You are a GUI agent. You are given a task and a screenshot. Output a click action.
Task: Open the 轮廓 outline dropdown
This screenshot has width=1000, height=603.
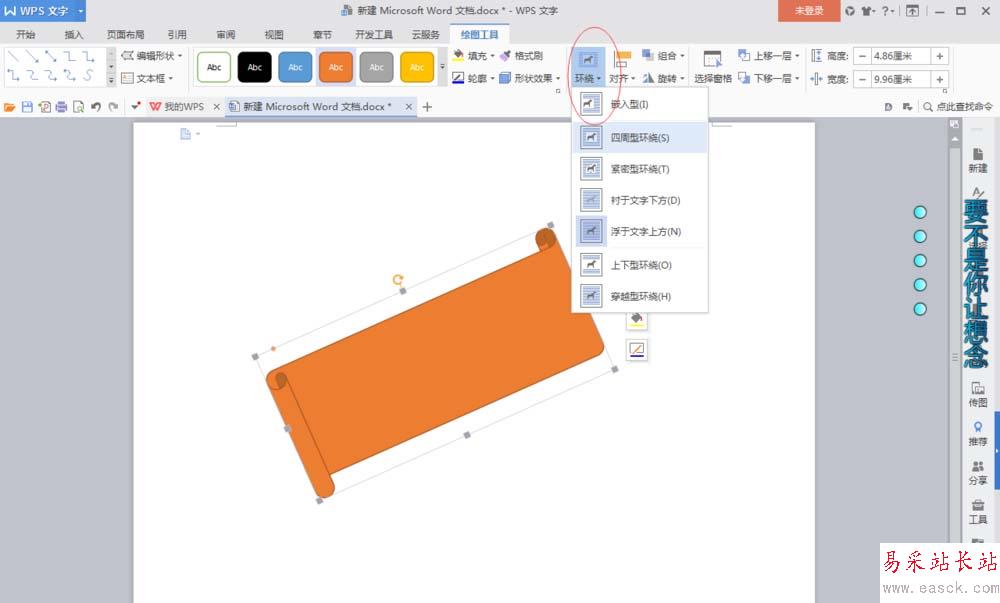[x=473, y=78]
